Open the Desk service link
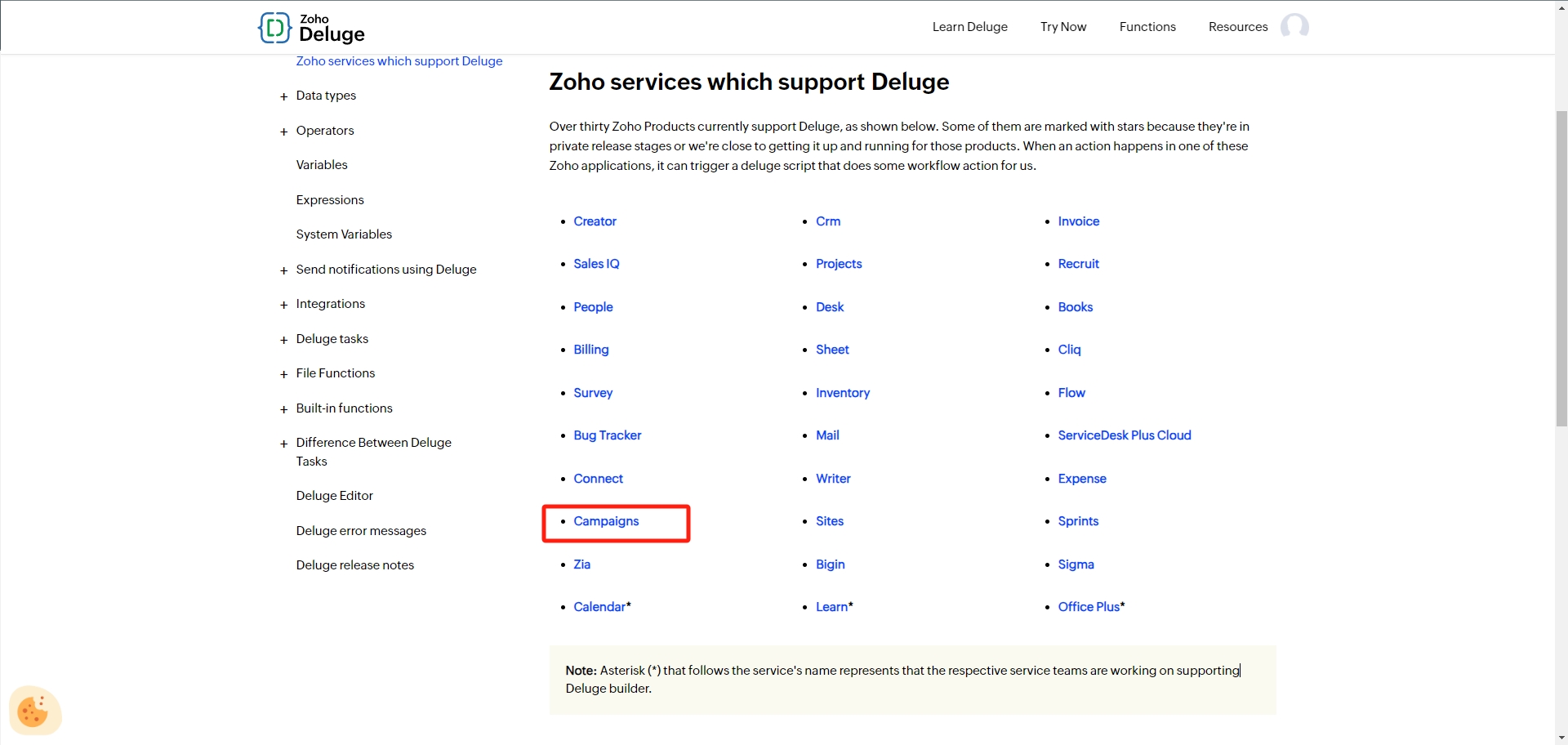This screenshot has height=745, width=1568. (830, 307)
